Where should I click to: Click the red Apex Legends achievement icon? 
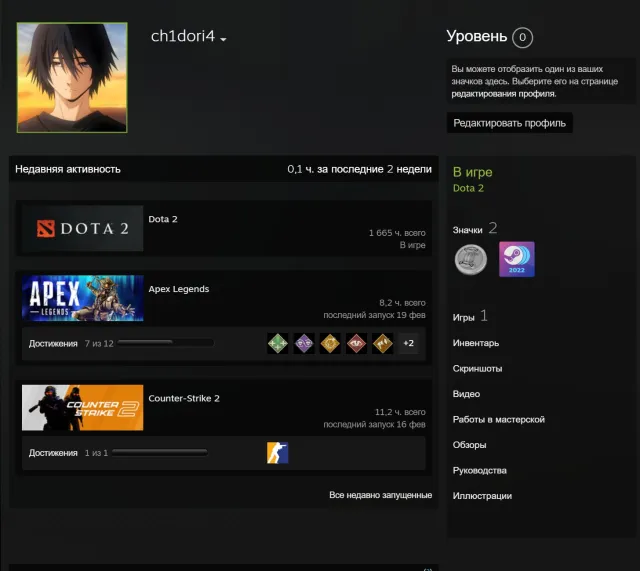(x=356, y=343)
